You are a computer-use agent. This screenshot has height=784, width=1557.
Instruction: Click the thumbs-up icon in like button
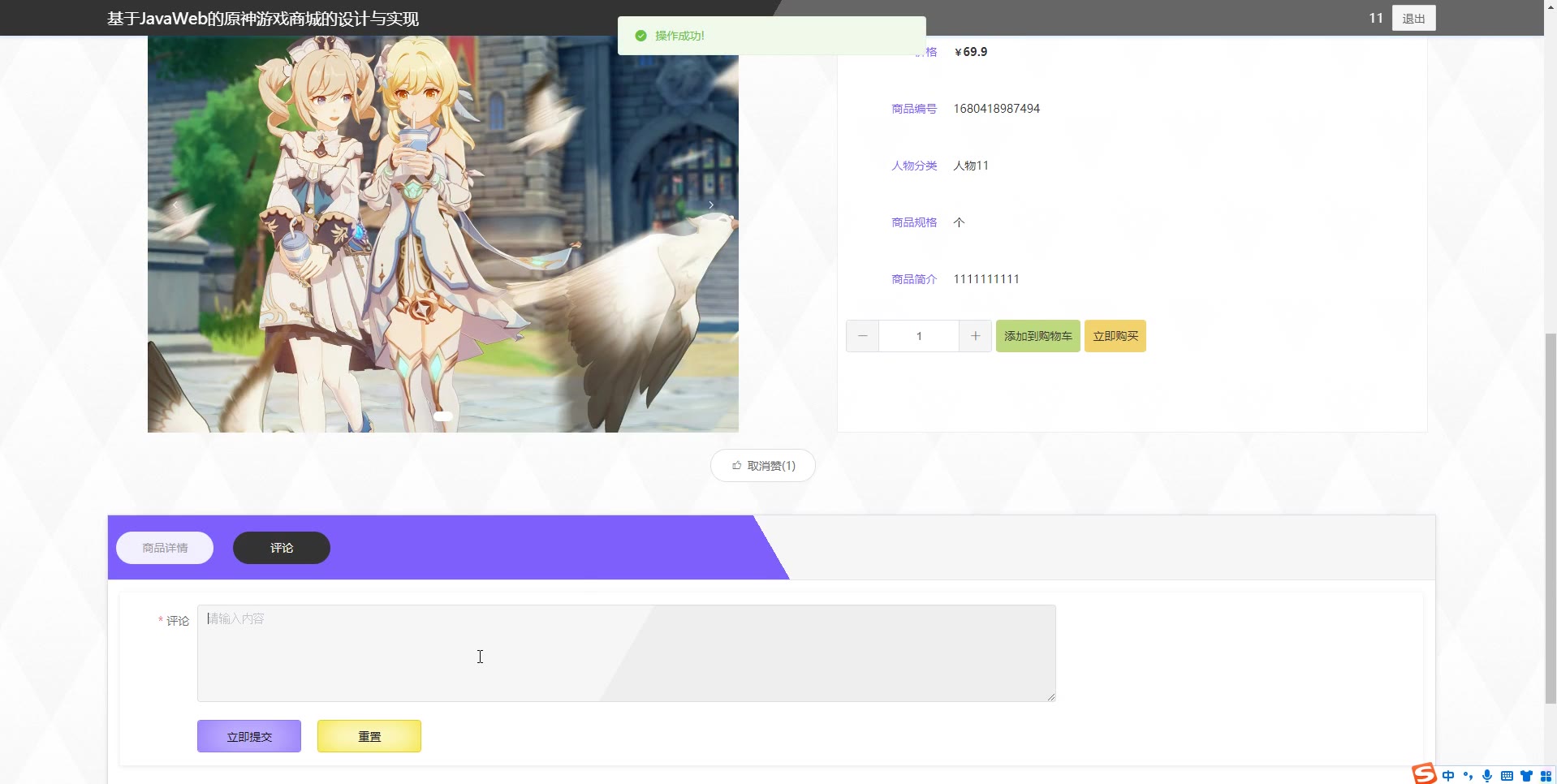pos(736,466)
